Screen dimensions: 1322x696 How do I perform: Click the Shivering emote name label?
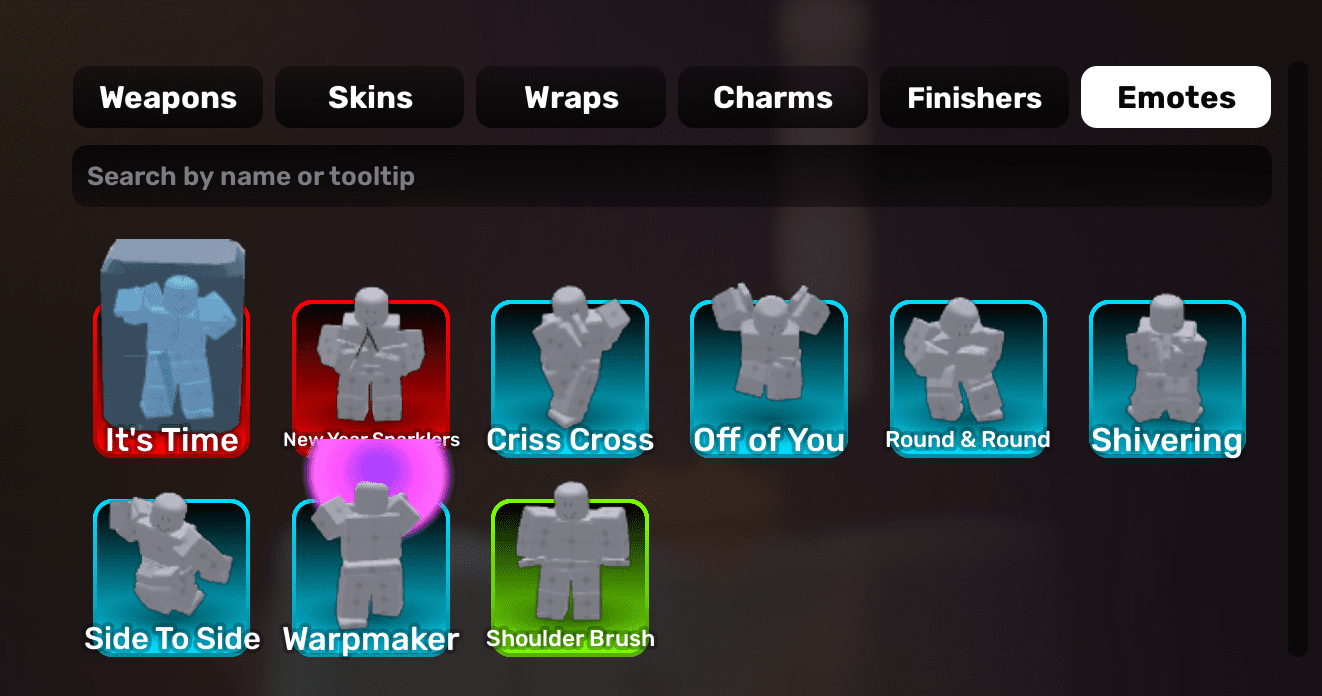point(1167,440)
